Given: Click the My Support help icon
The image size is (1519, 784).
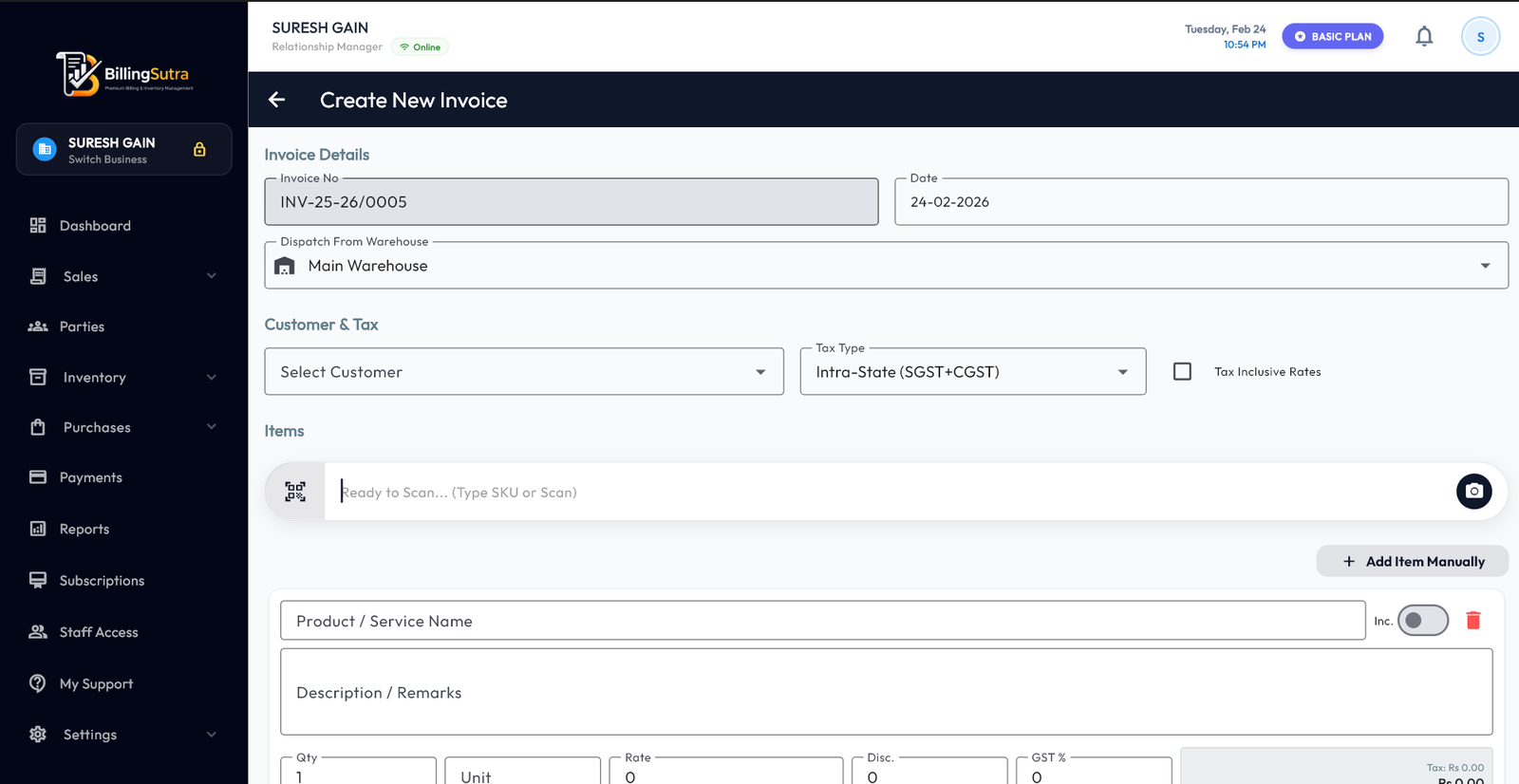Looking at the screenshot, I should tap(38, 683).
